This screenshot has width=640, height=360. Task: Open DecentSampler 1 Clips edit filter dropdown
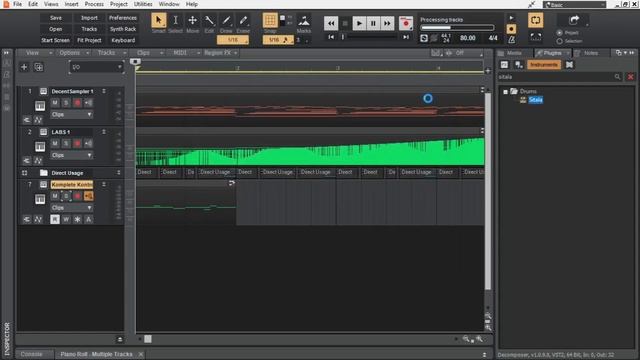point(71,115)
